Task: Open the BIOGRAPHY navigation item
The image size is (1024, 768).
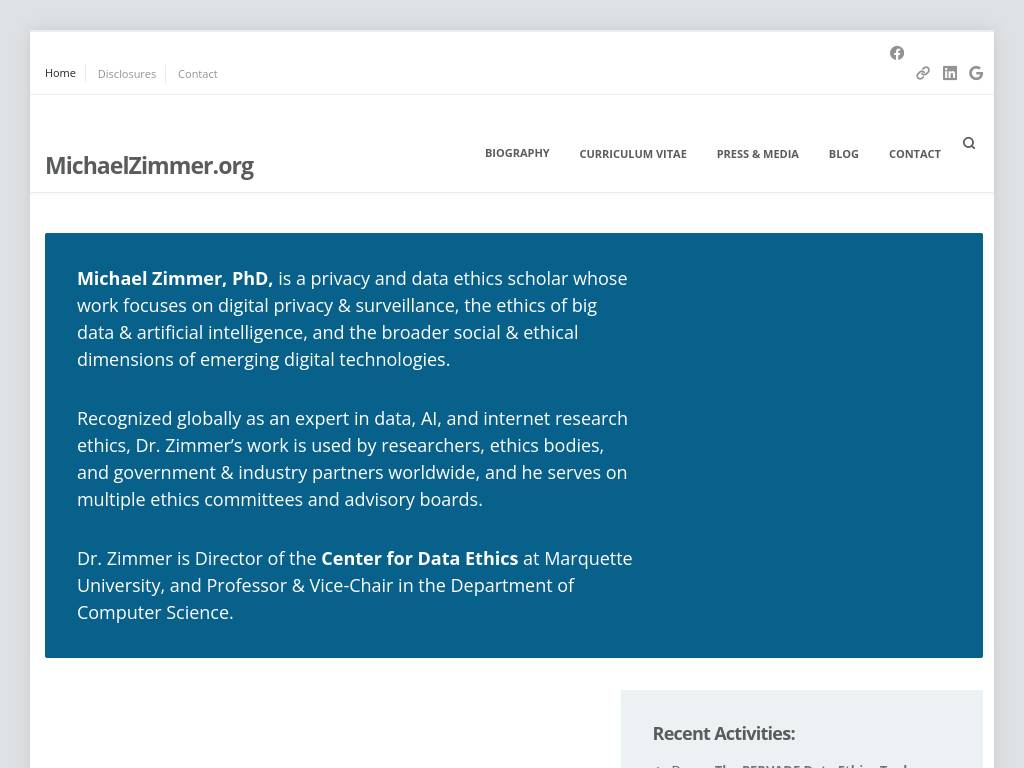Action: pyautogui.click(x=517, y=153)
